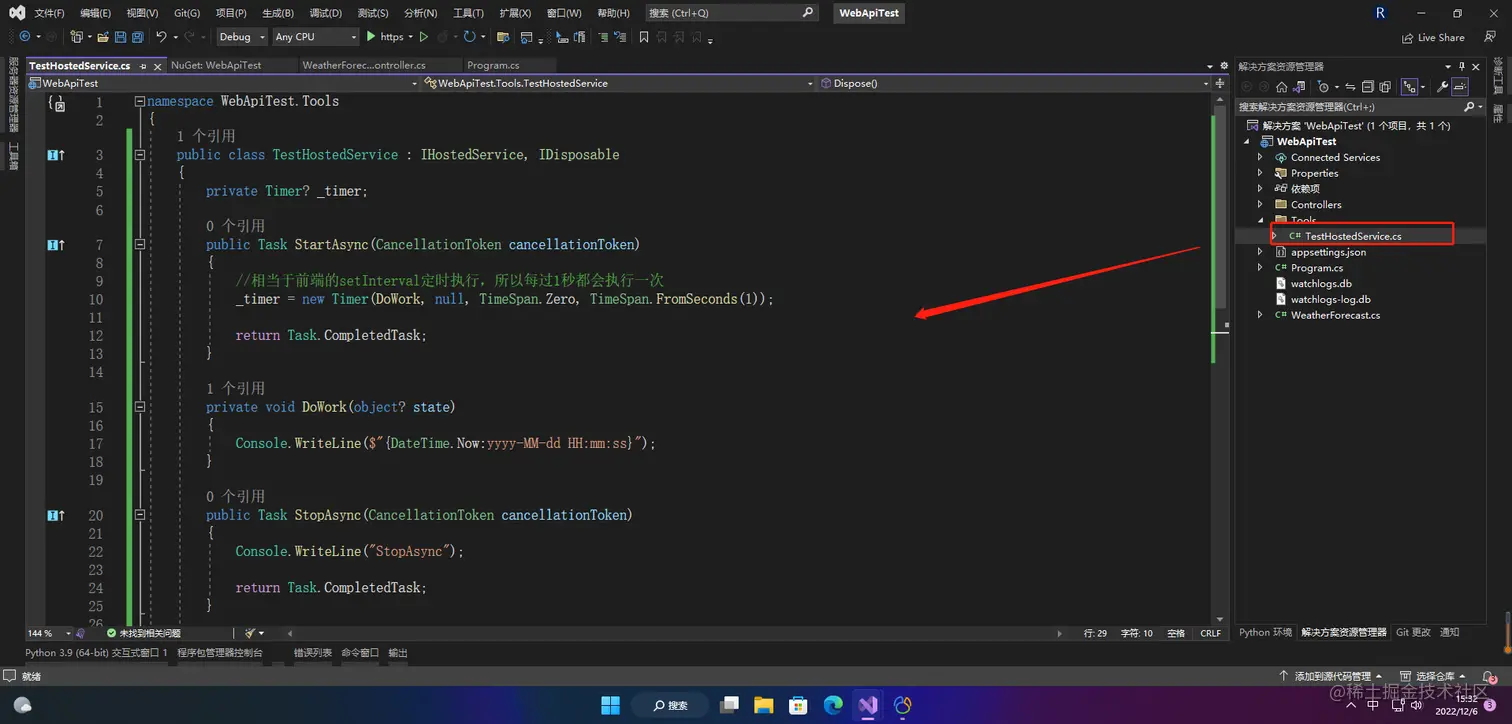
Task: Click Collapse All icon in Solution Explorer
Action: pyautogui.click(x=1367, y=87)
